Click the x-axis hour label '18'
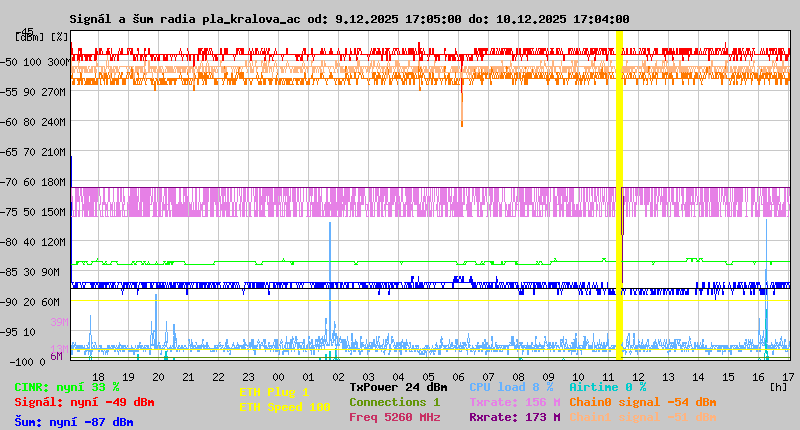This screenshot has width=800, height=430. point(98,377)
